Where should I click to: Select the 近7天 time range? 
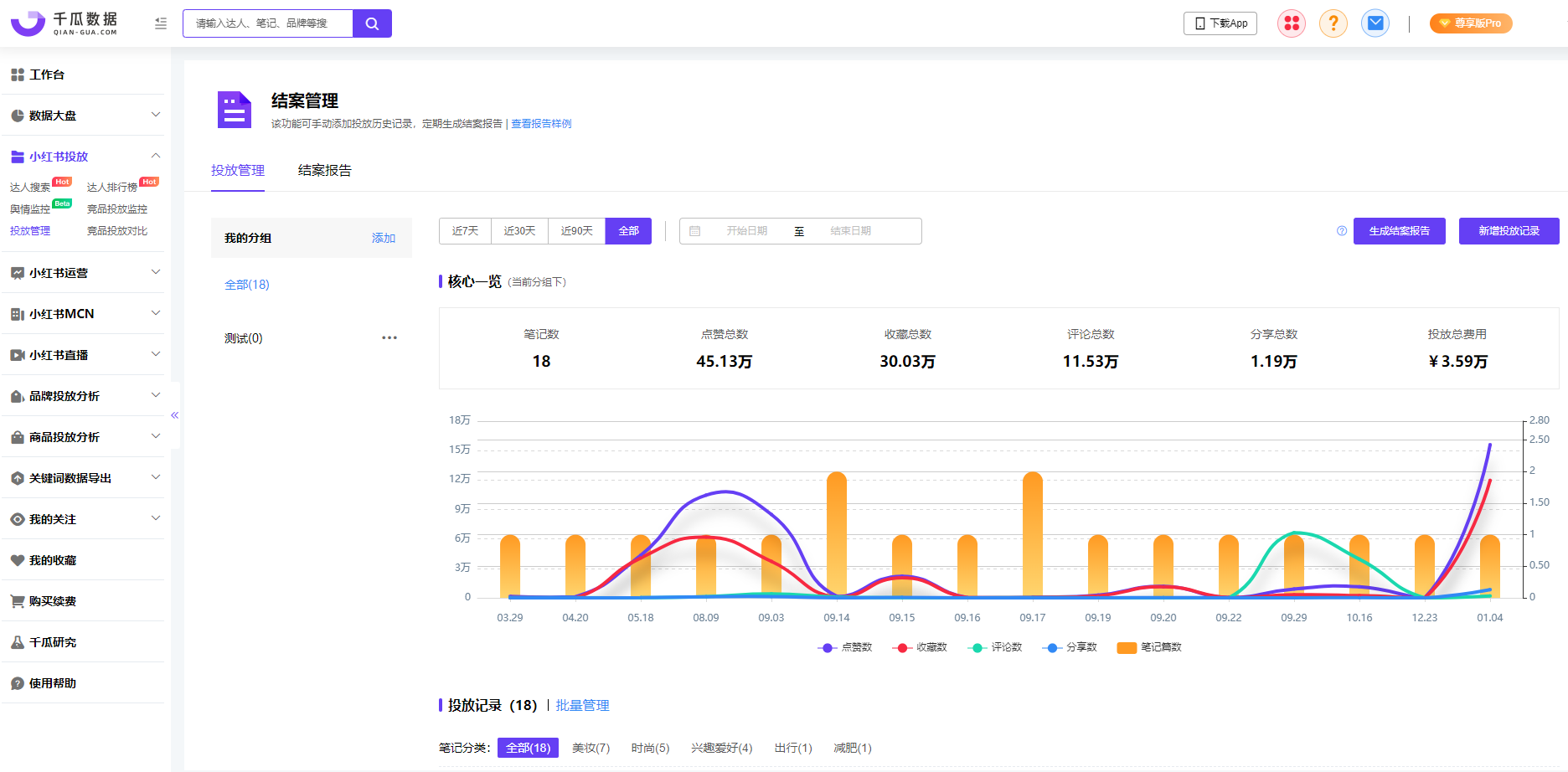(465, 231)
